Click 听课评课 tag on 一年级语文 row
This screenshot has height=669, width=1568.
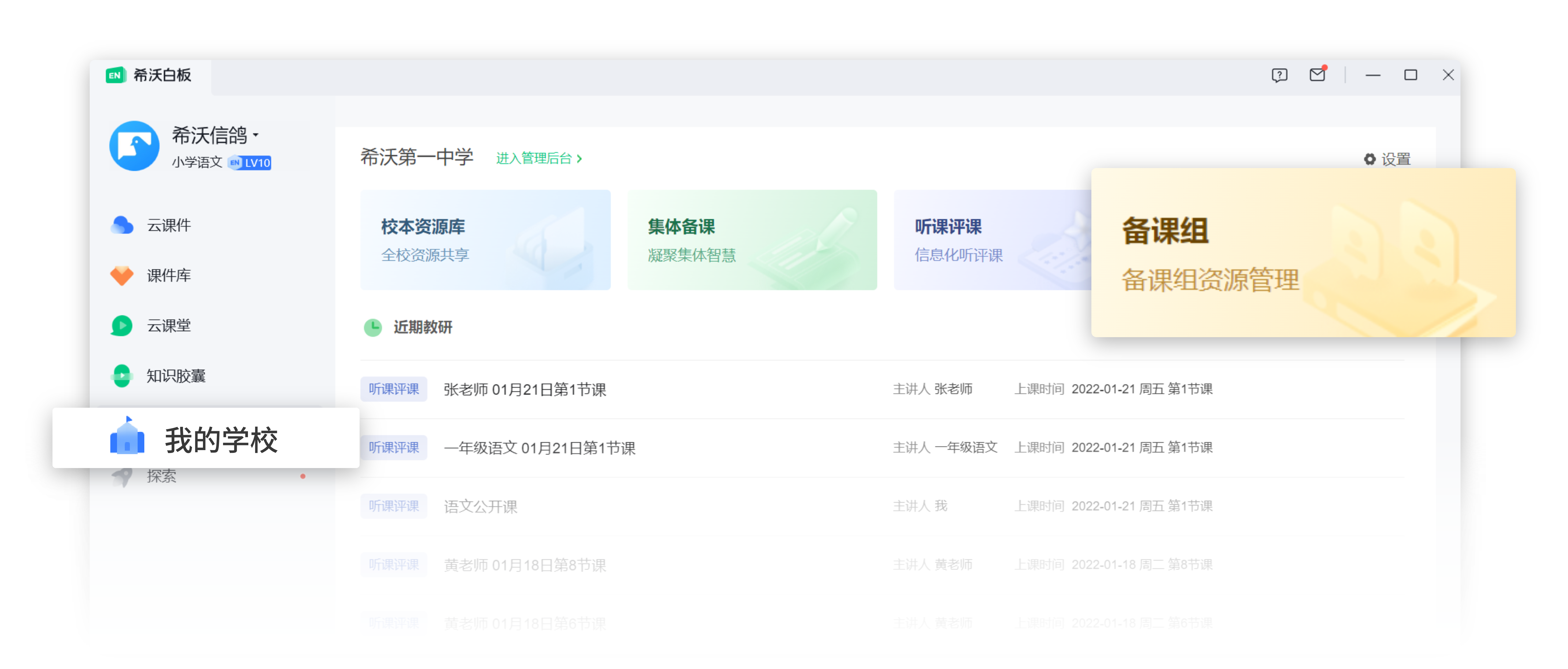click(x=394, y=448)
